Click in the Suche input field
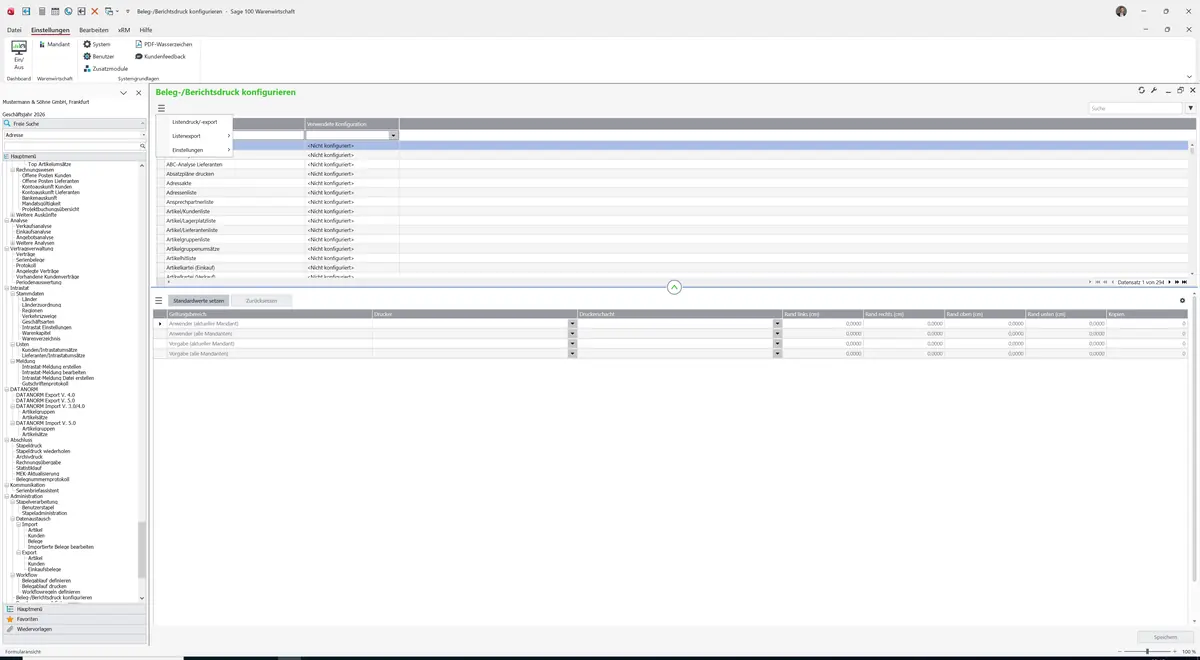The height and width of the screenshot is (660, 1200). (x=1136, y=108)
